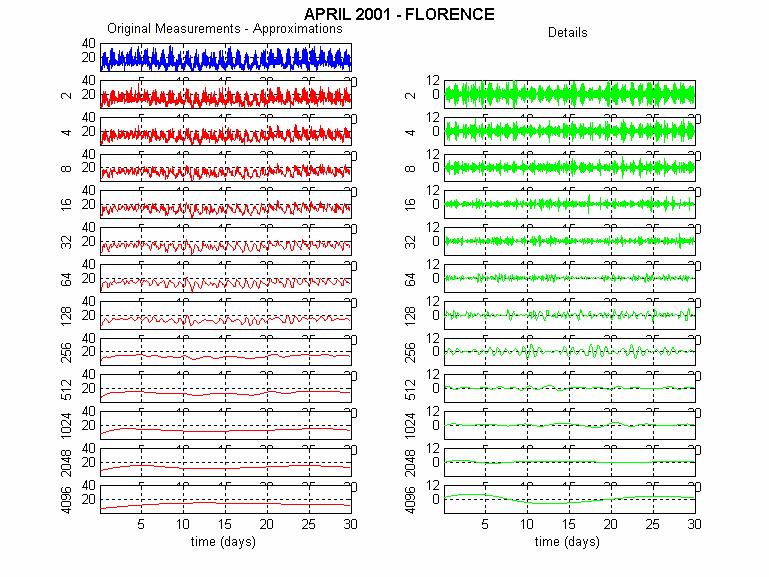Select the red approximation plot labeled 1024
This screenshot has width=769, height=577.
226,425
